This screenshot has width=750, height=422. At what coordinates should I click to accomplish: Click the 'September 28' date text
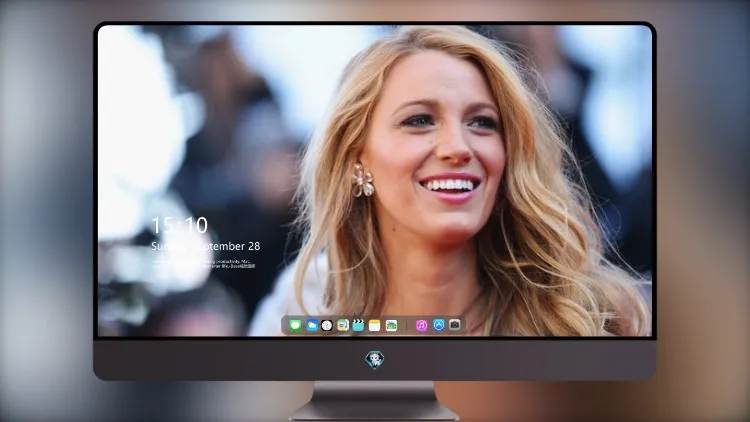tap(227, 246)
